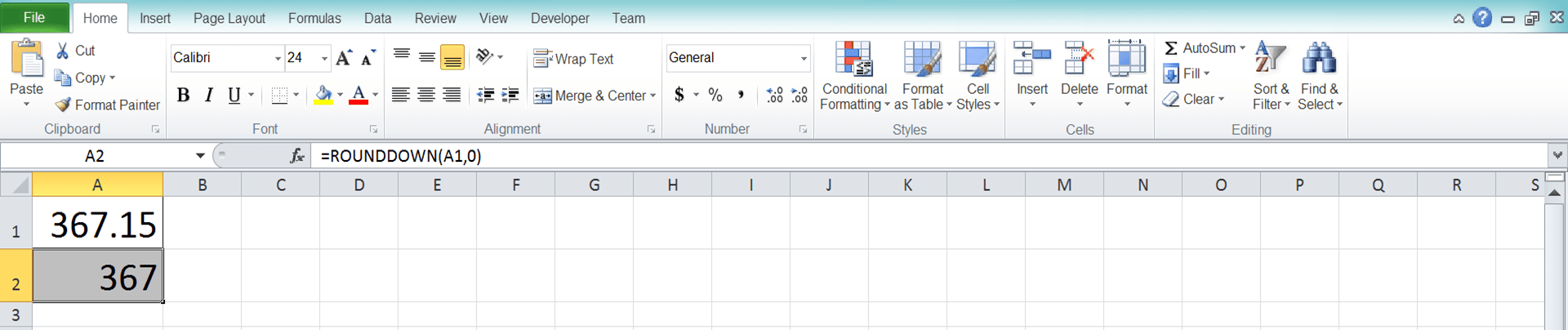1568x330 pixels.
Task: Toggle Bold formatting
Action: pyautogui.click(x=184, y=96)
